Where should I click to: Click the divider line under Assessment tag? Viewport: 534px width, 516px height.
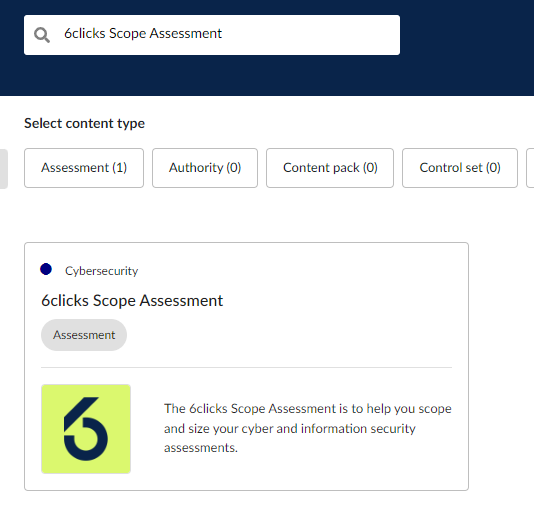pyautogui.click(x=246, y=368)
